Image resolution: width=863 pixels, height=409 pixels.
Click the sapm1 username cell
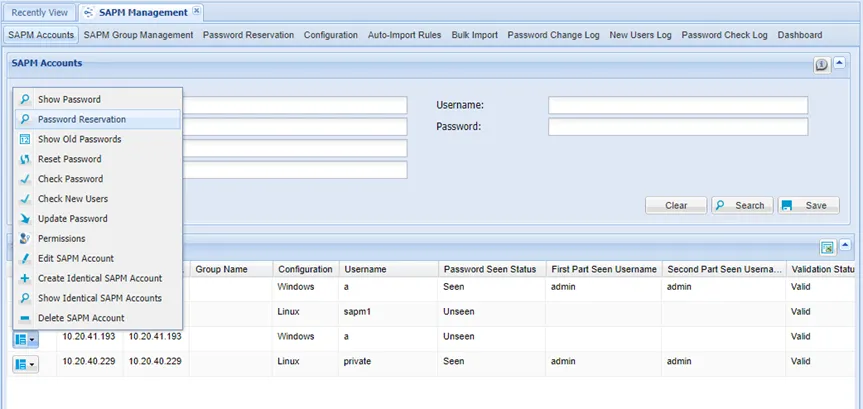pyautogui.click(x=389, y=312)
